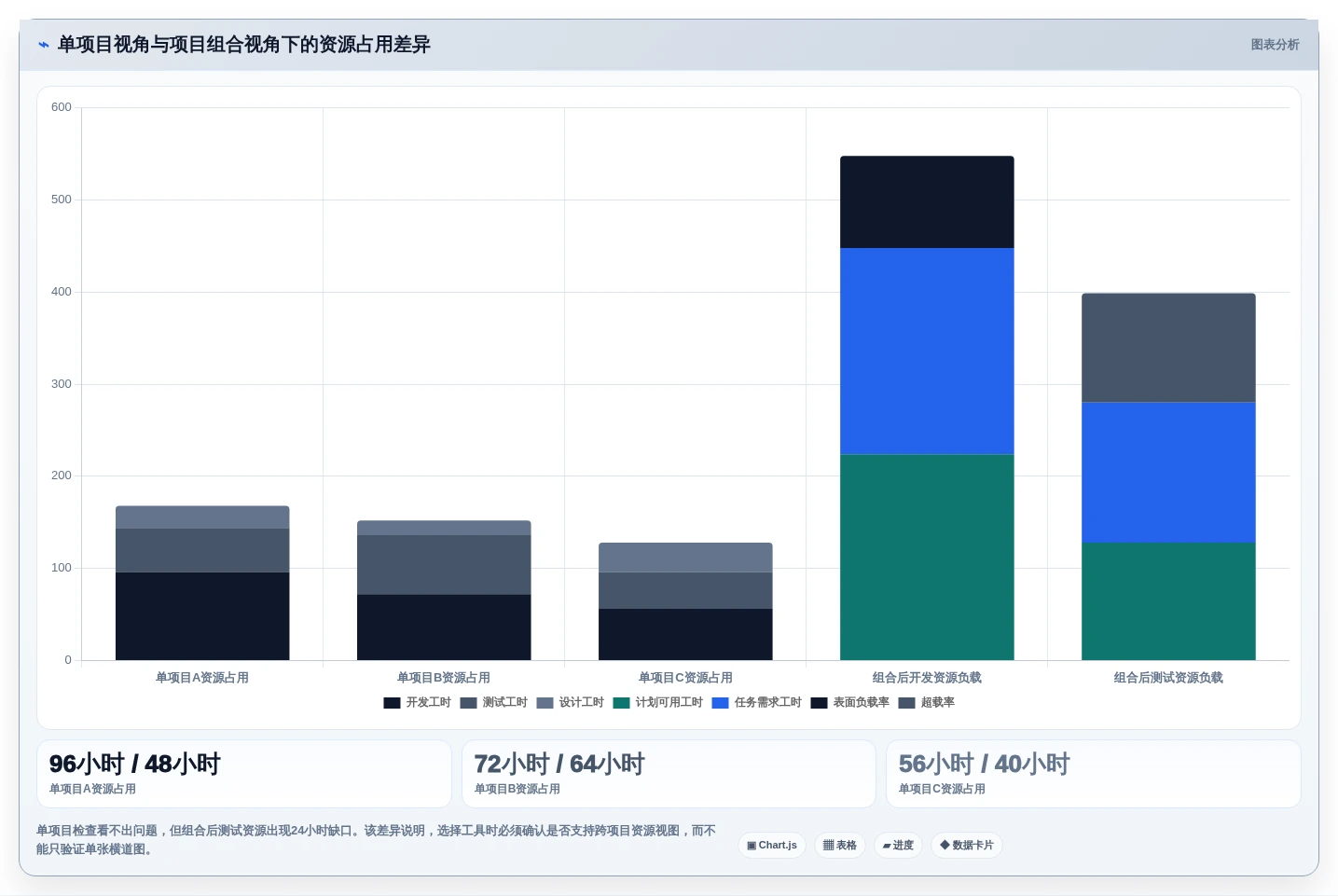1338x896 pixels.
Task: Click the gray top segment of 组合后测试资源负载 bar
Action: [x=1168, y=348]
